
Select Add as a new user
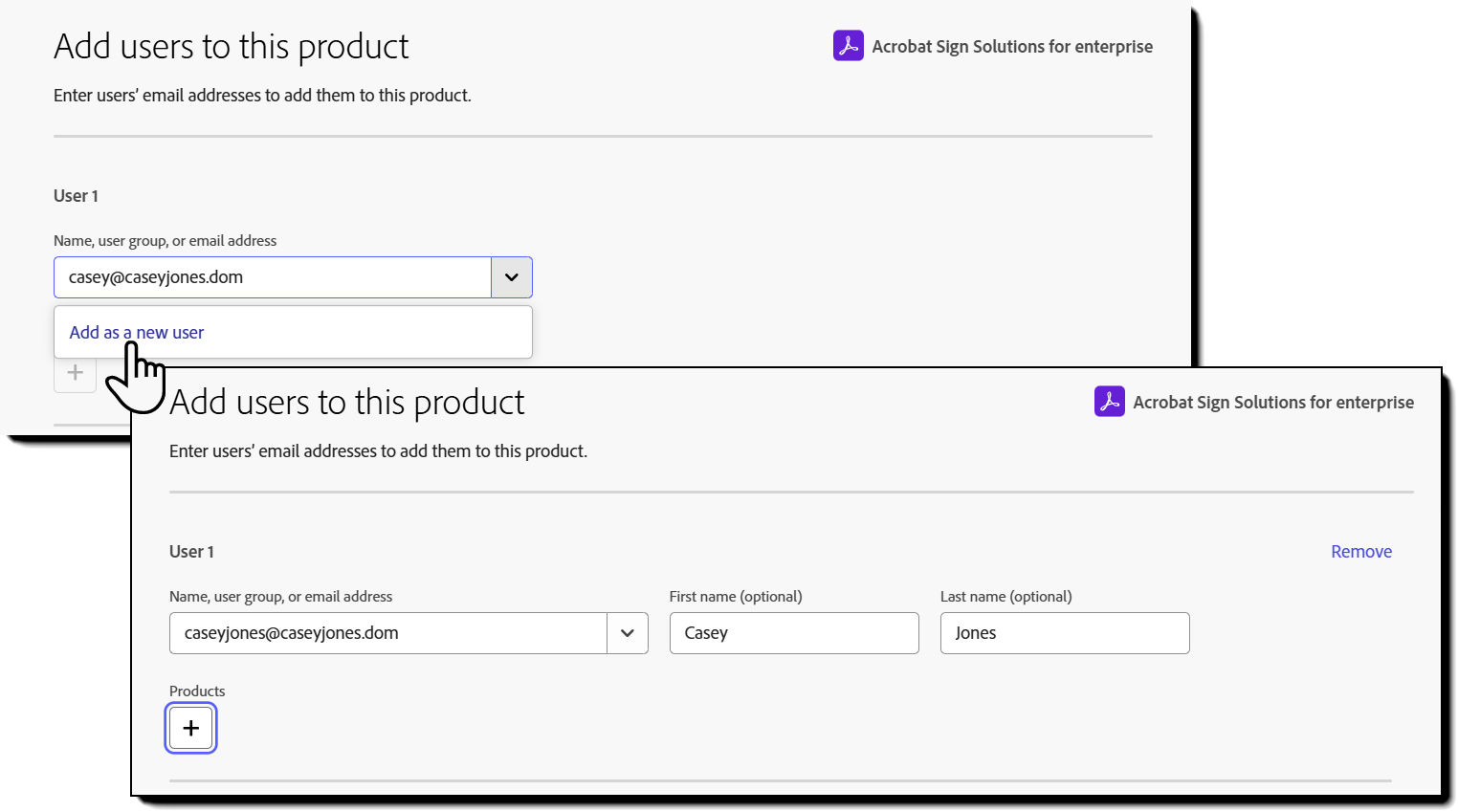click(x=136, y=332)
